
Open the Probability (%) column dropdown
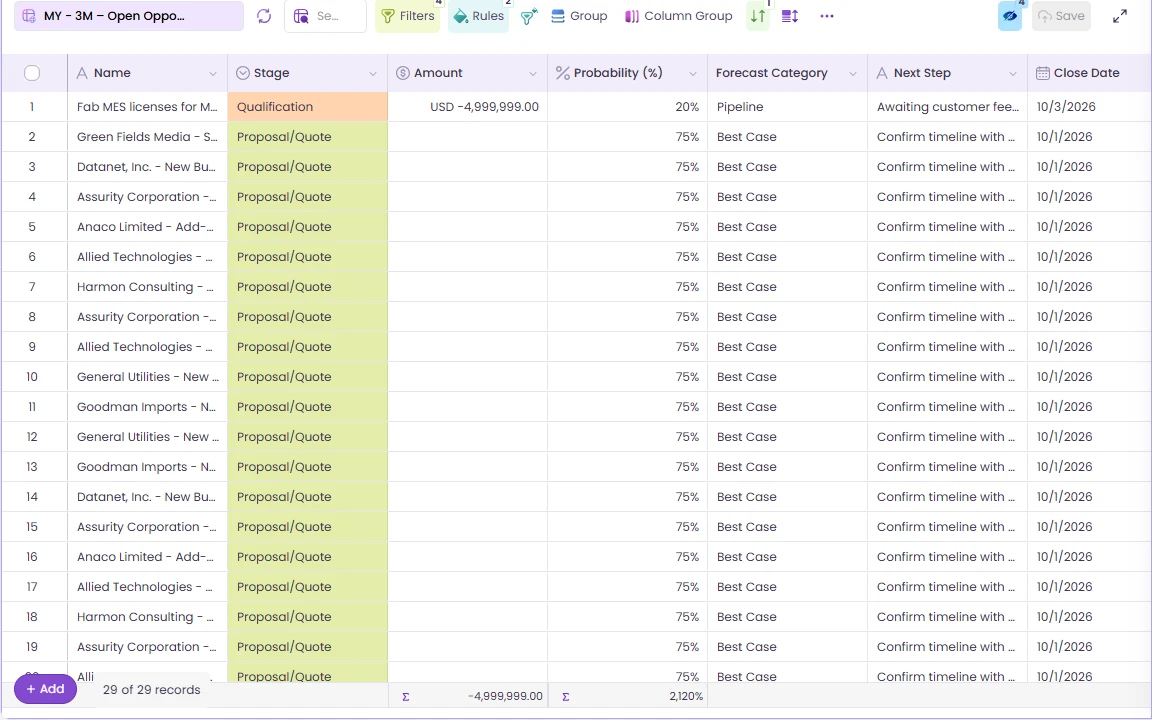pyautogui.click(x=693, y=73)
